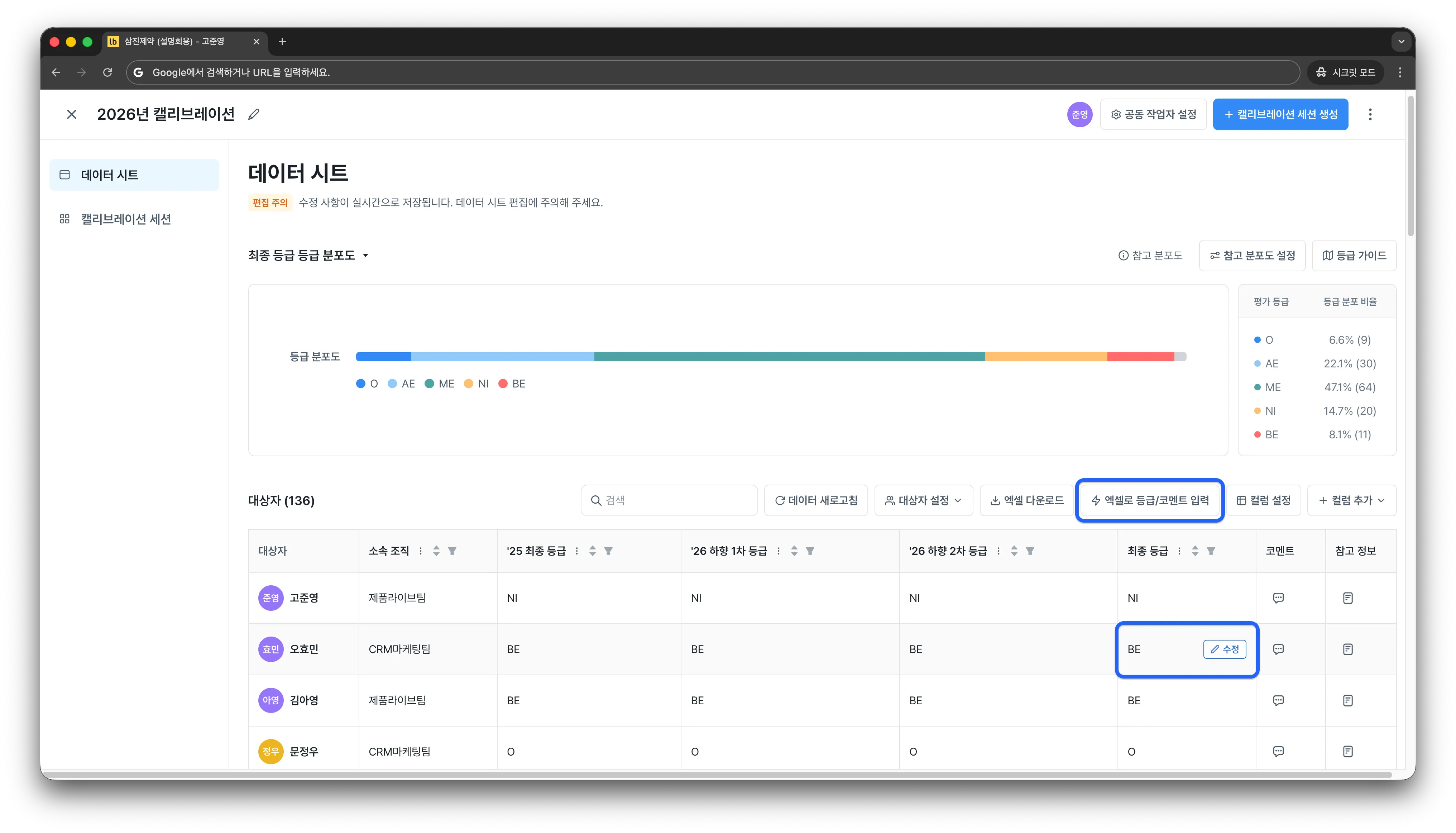The image size is (1456, 833).
Task: Open the 컬럼 추가 dropdown
Action: (x=1351, y=501)
